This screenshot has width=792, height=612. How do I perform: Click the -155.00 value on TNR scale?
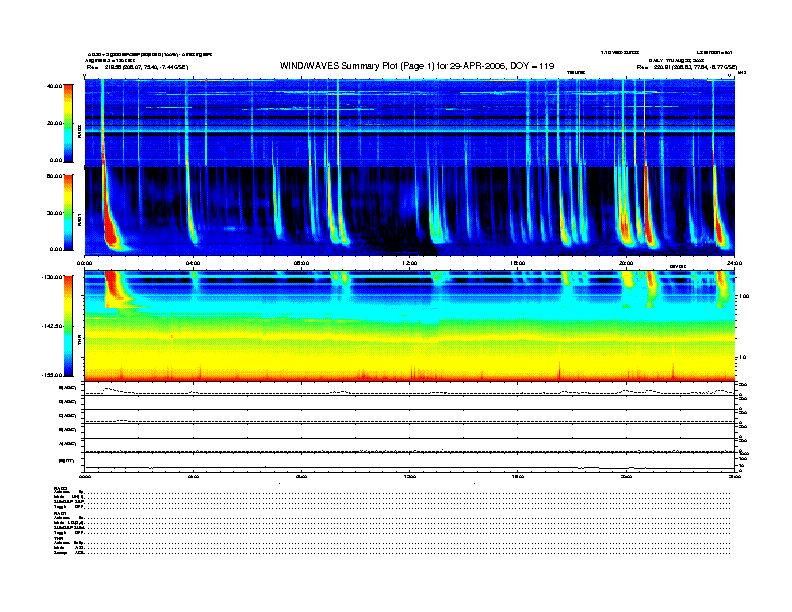click(x=52, y=375)
